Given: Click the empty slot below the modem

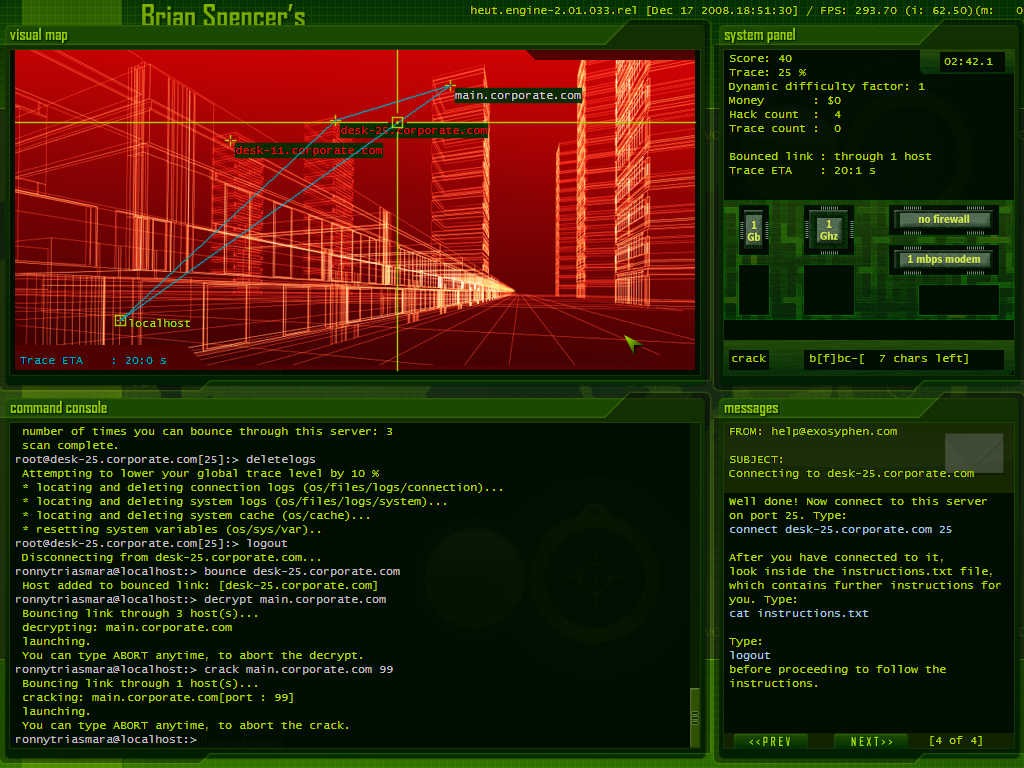Looking at the screenshot, I should 958,300.
